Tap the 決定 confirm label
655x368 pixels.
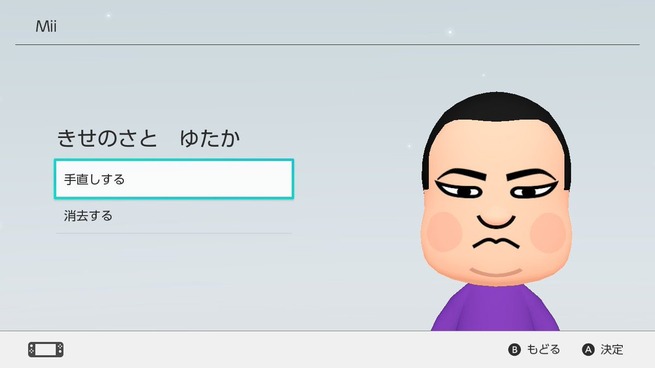[x=612, y=350]
